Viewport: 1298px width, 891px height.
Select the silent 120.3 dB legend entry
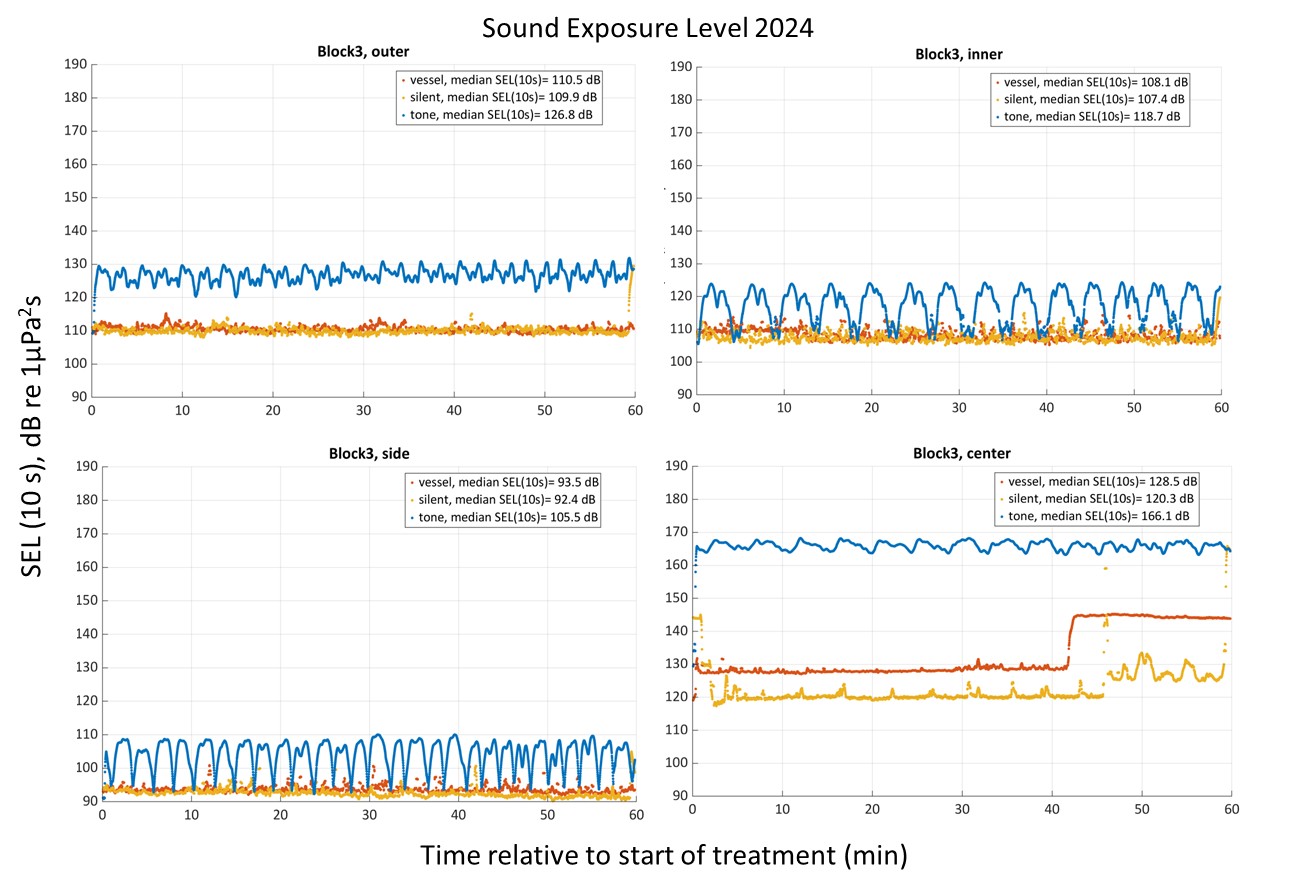point(1097,498)
